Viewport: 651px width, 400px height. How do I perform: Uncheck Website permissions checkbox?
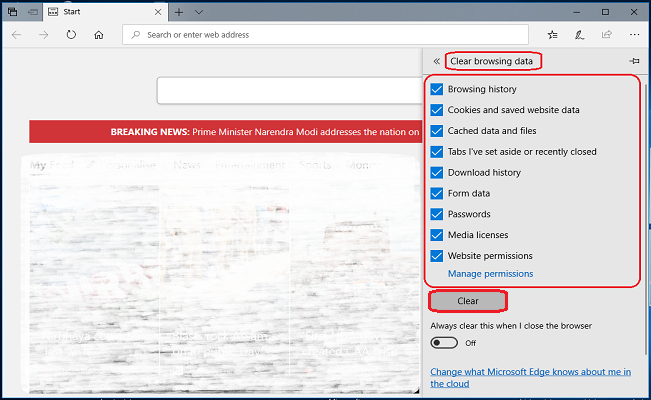437,255
